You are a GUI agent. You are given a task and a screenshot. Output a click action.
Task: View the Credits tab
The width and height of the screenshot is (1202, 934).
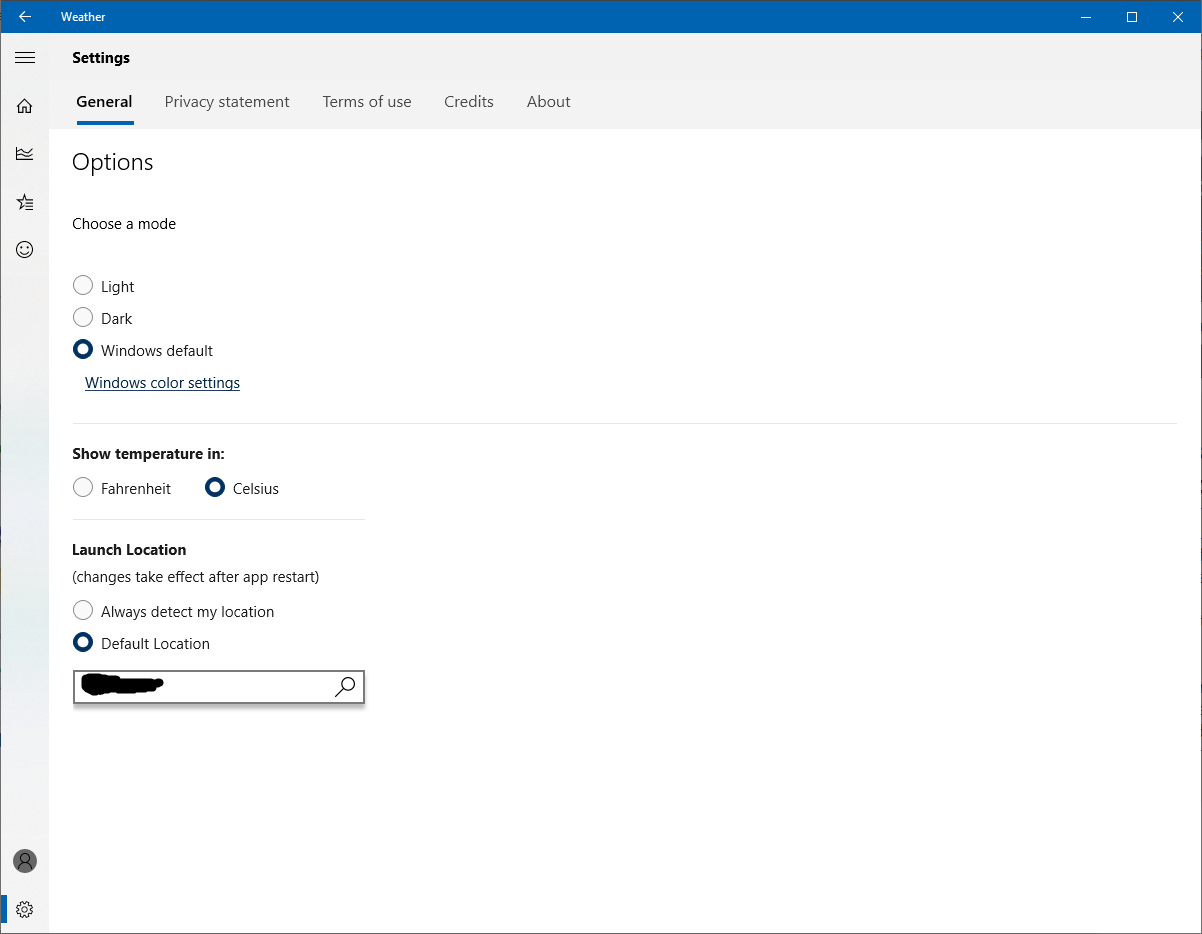(468, 101)
